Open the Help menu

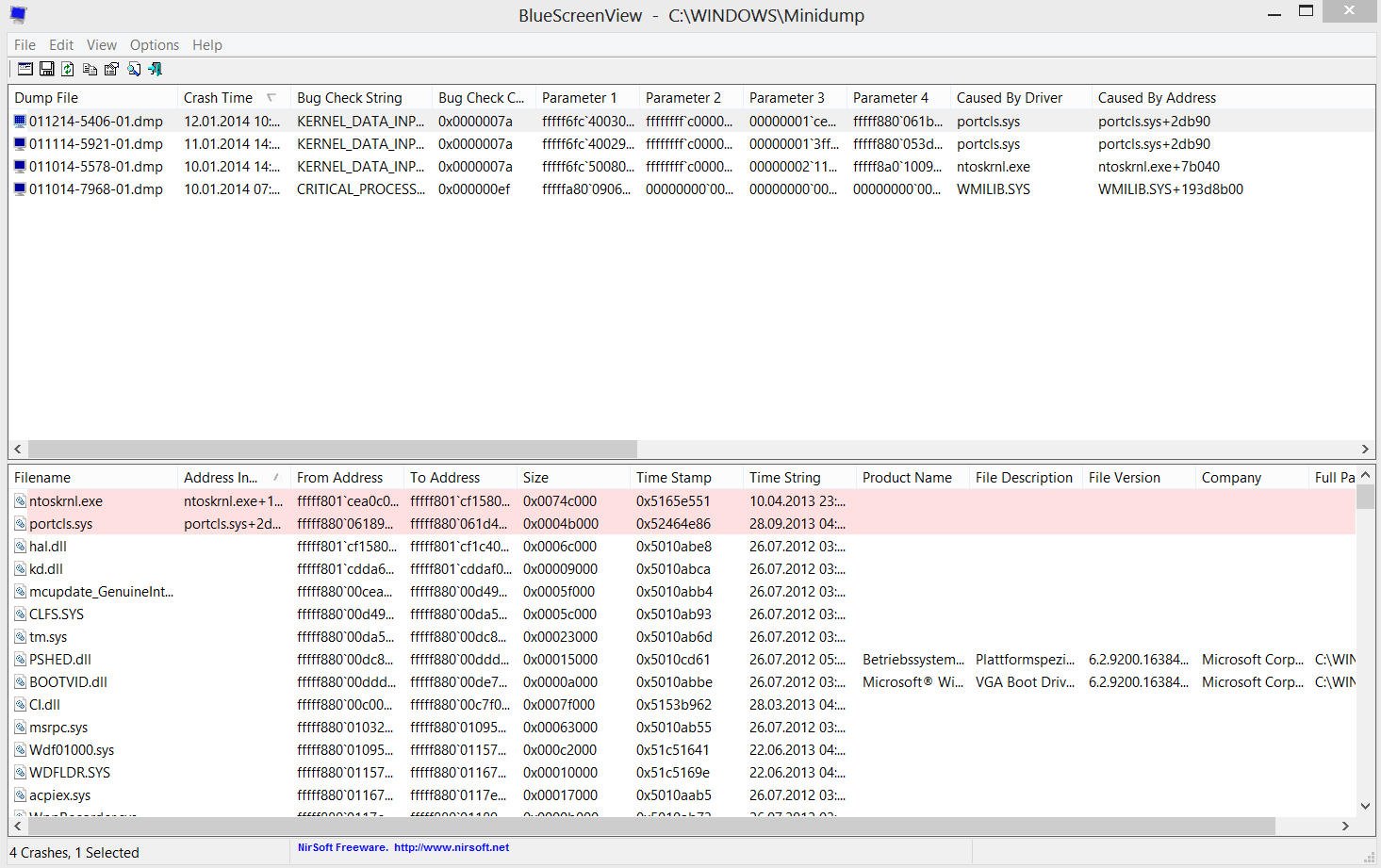(207, 44)
